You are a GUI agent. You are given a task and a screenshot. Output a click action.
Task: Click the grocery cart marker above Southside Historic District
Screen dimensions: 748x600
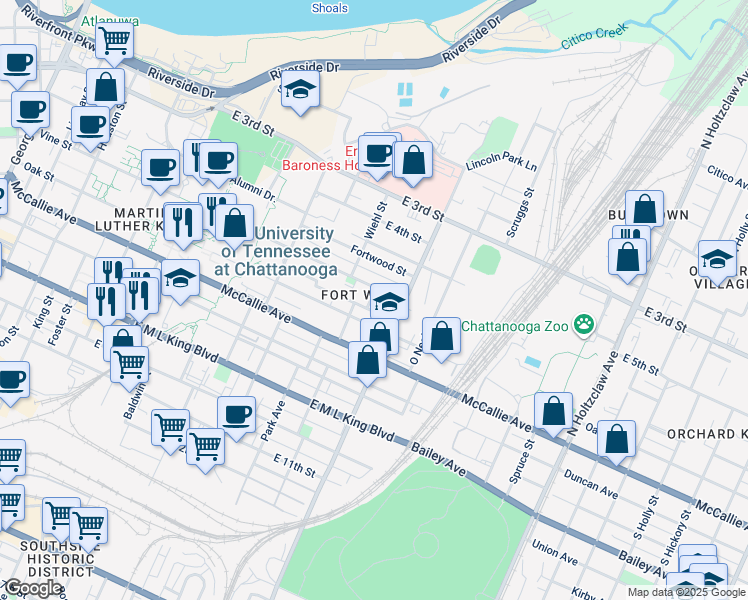(x=88, y=526)
